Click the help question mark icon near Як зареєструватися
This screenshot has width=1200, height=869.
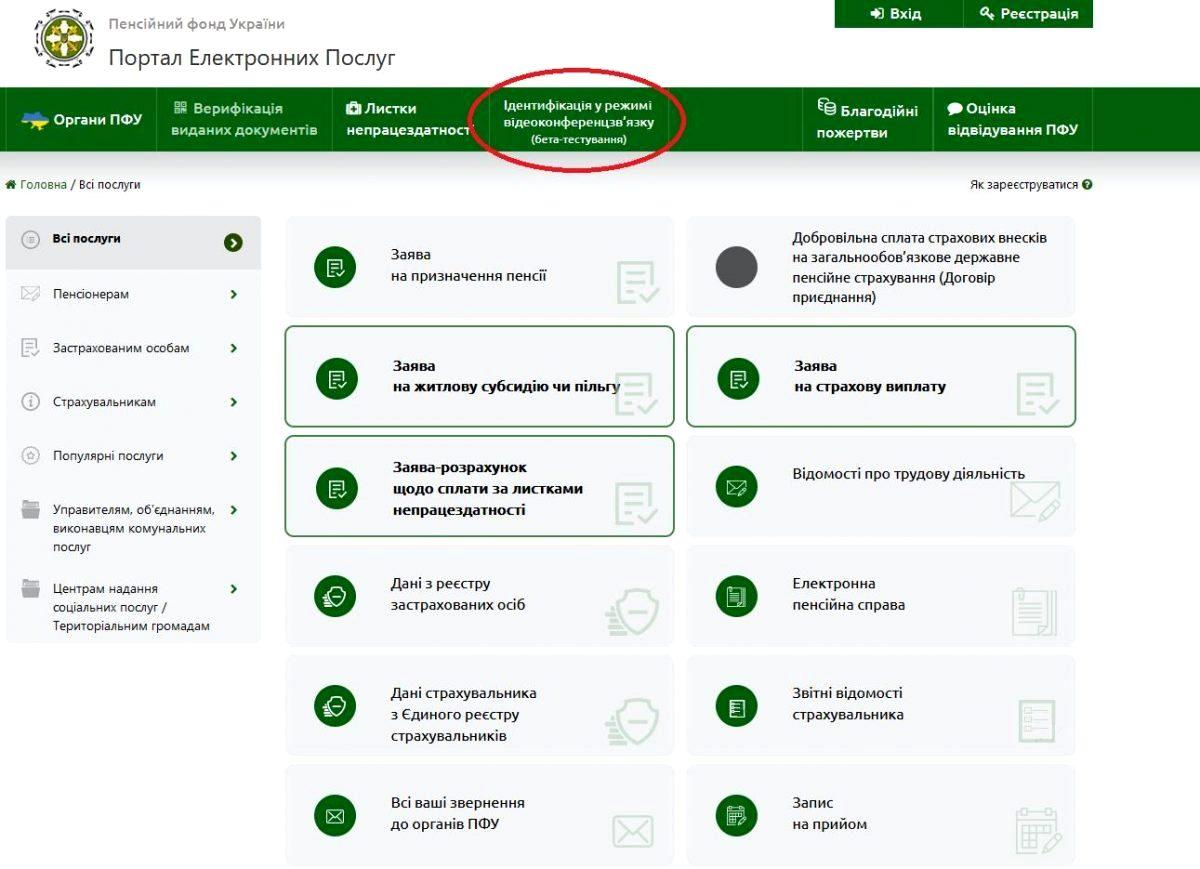point(1087,185)
